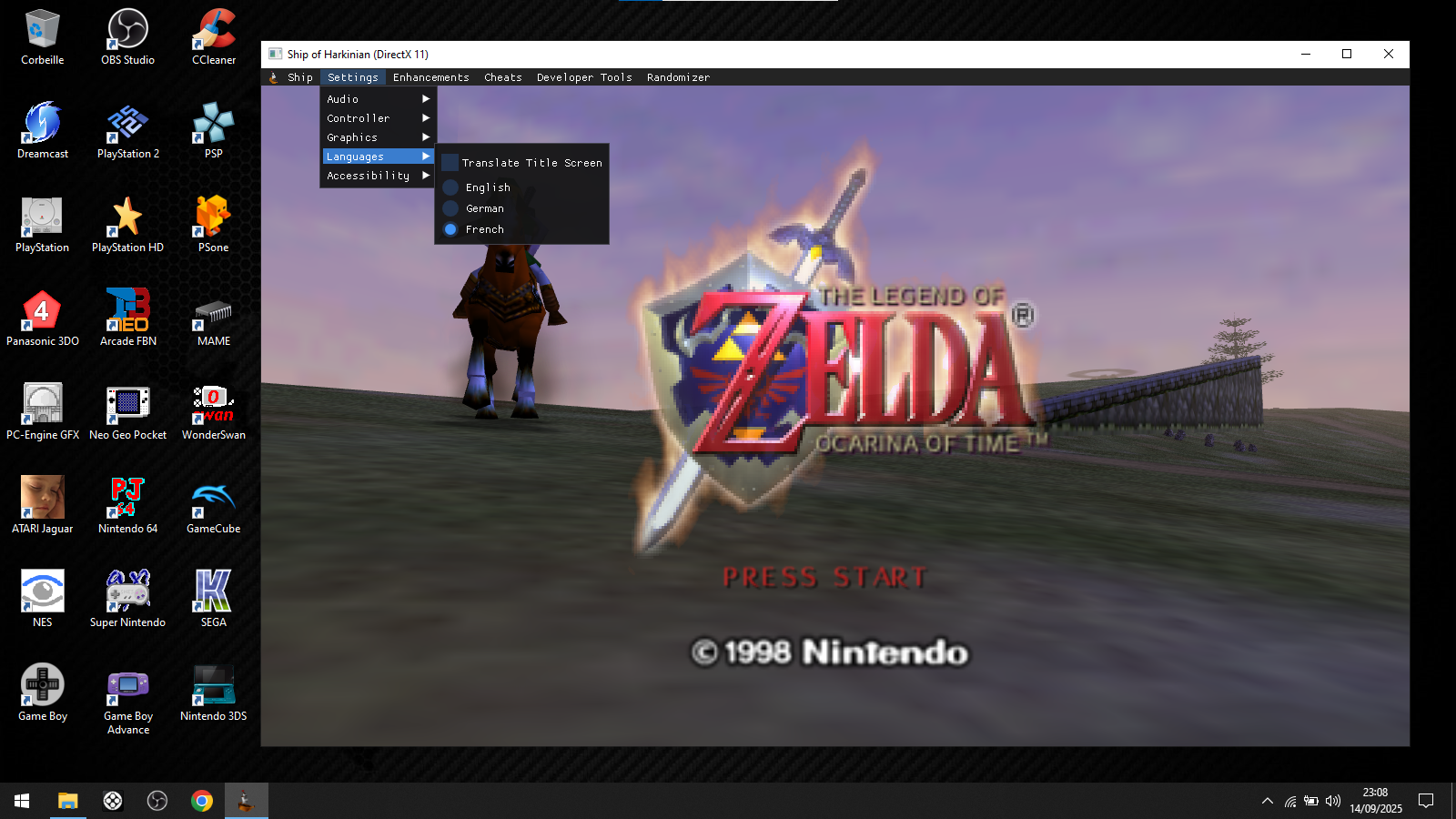
Task: Select the English language radio button
Action: point(450,187)
